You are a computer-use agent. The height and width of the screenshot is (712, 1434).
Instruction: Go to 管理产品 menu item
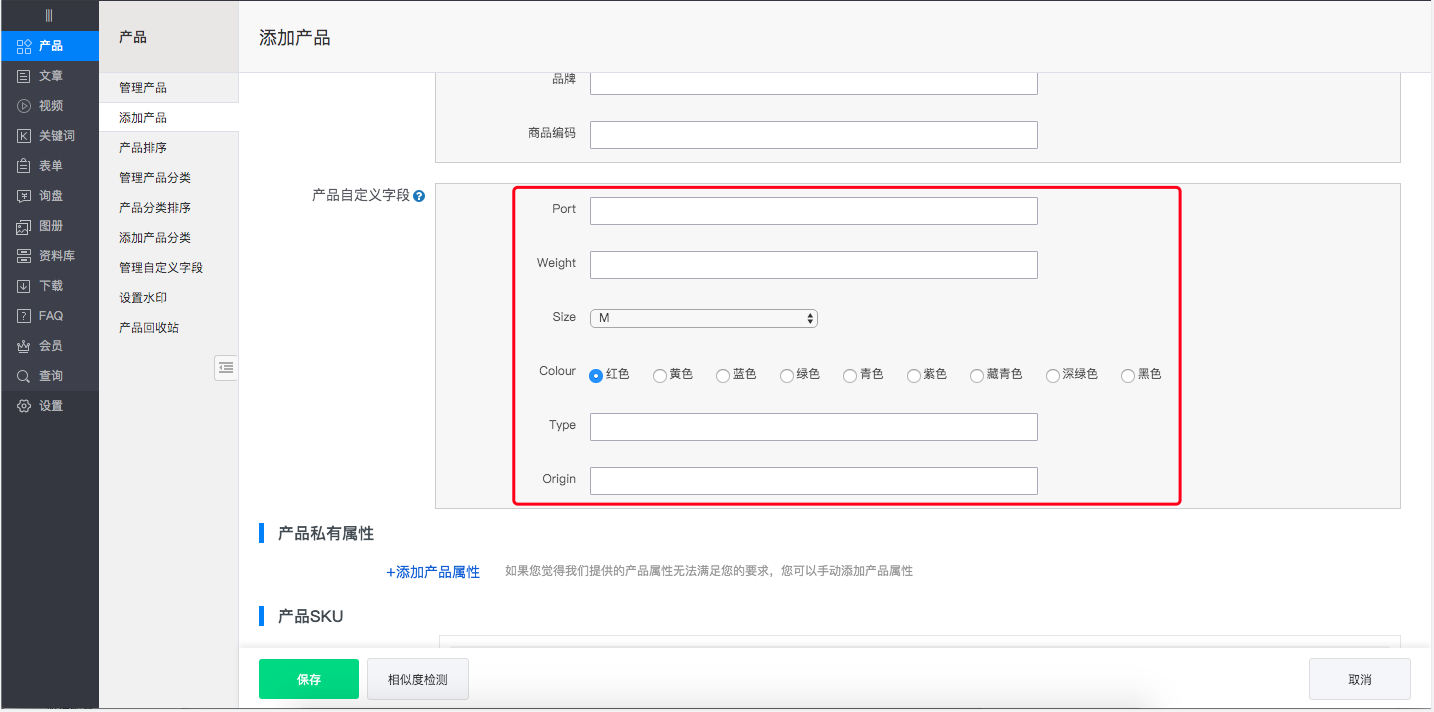[143, 88]
